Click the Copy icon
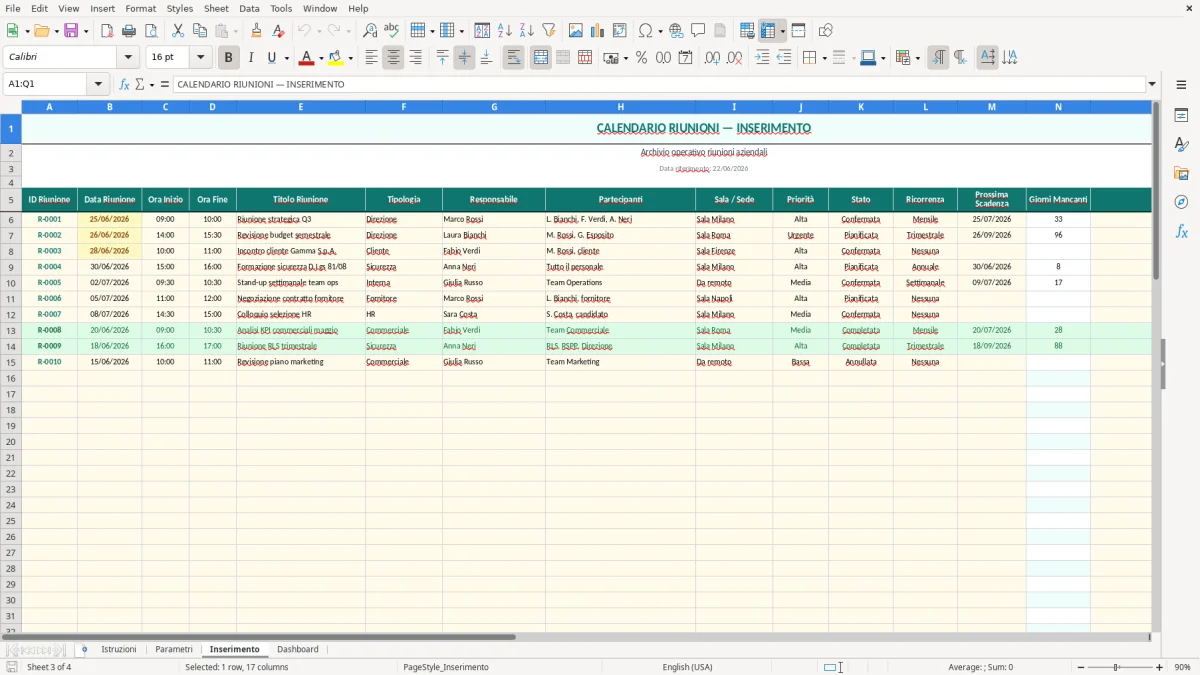 coord(200,31)
